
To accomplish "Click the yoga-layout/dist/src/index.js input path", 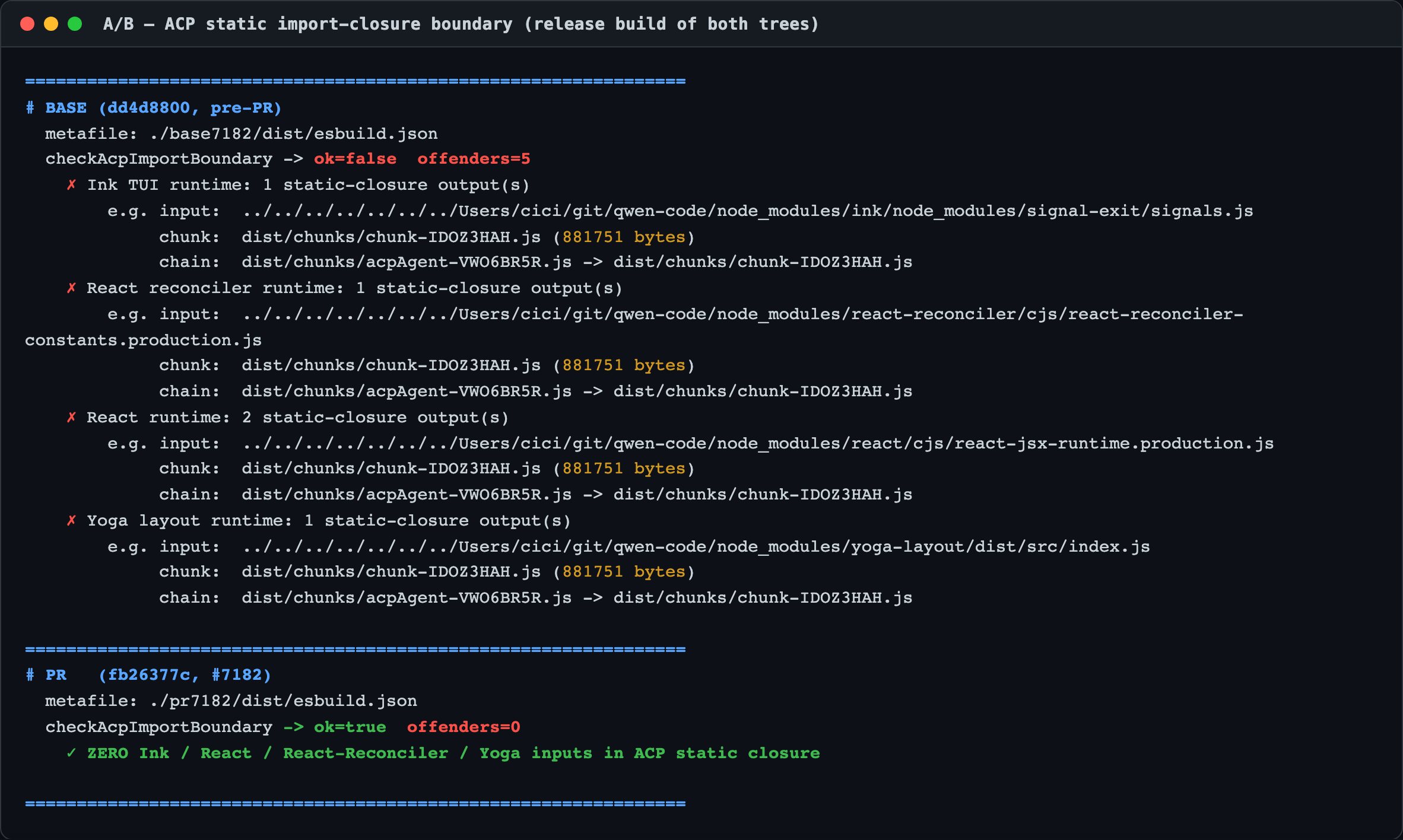I will point(696,547).
